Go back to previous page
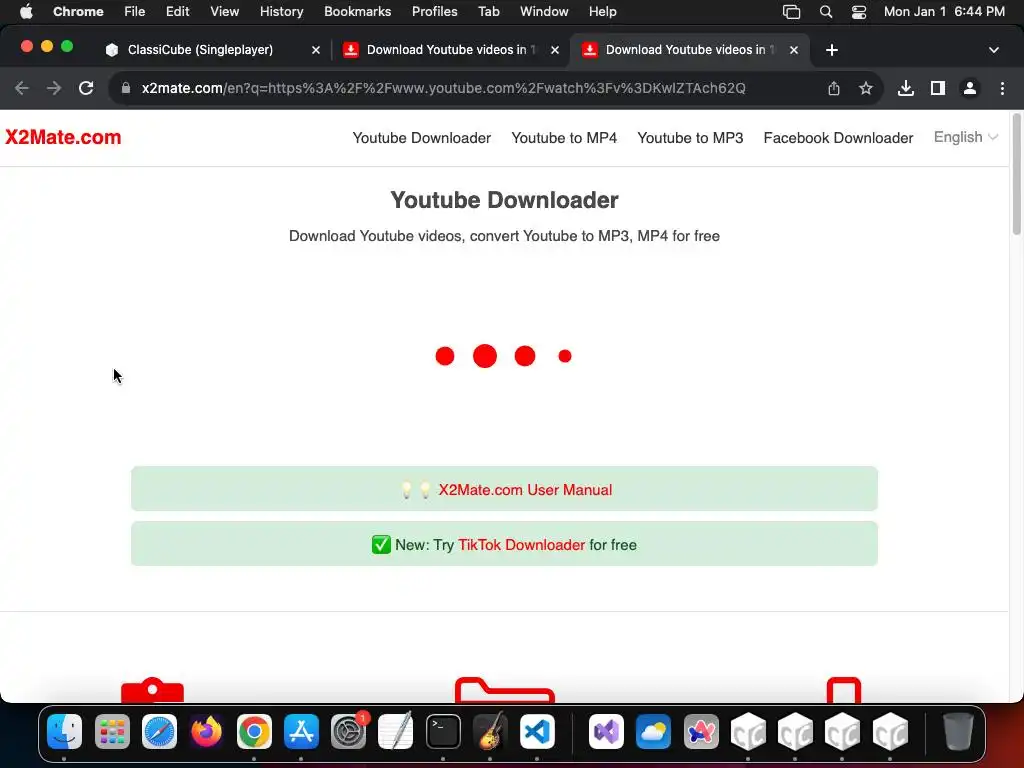This screenshot has width=1024, height=768. pos(22,88)
